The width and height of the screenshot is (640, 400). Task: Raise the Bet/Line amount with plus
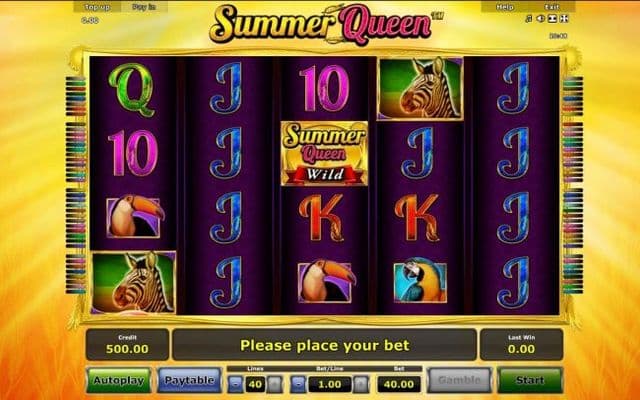[x=361, y=384]
